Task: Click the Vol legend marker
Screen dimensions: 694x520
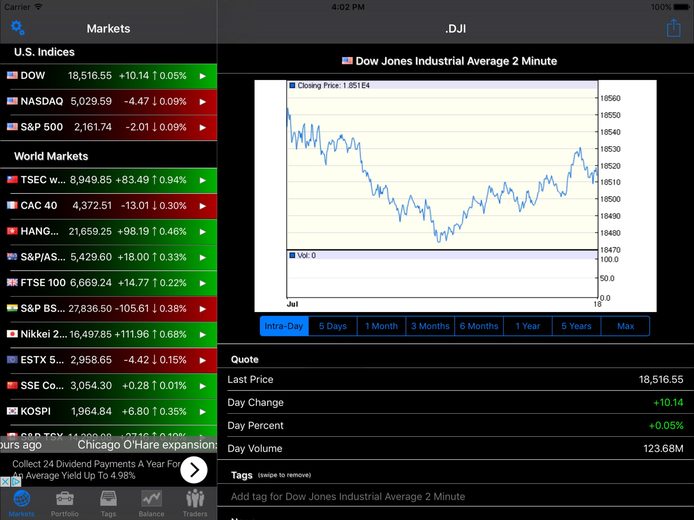Action: pyautogui.click(x=292, y=255)
